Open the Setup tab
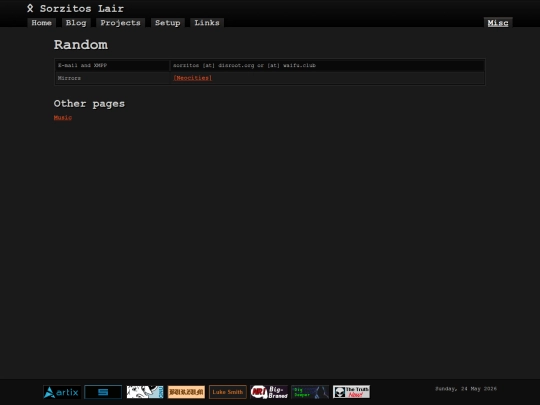The width and height of the screenshot is (540, 405). pyautogui.click(x=168, y=23)
